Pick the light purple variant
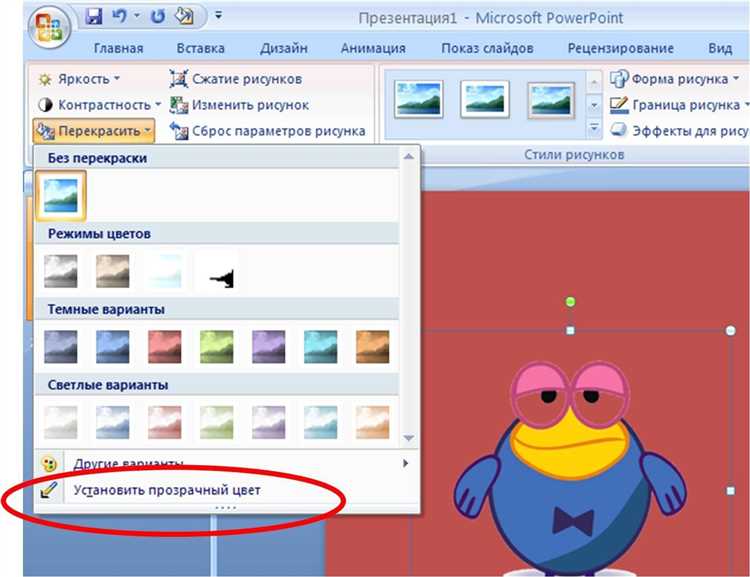 click(268, 422)
